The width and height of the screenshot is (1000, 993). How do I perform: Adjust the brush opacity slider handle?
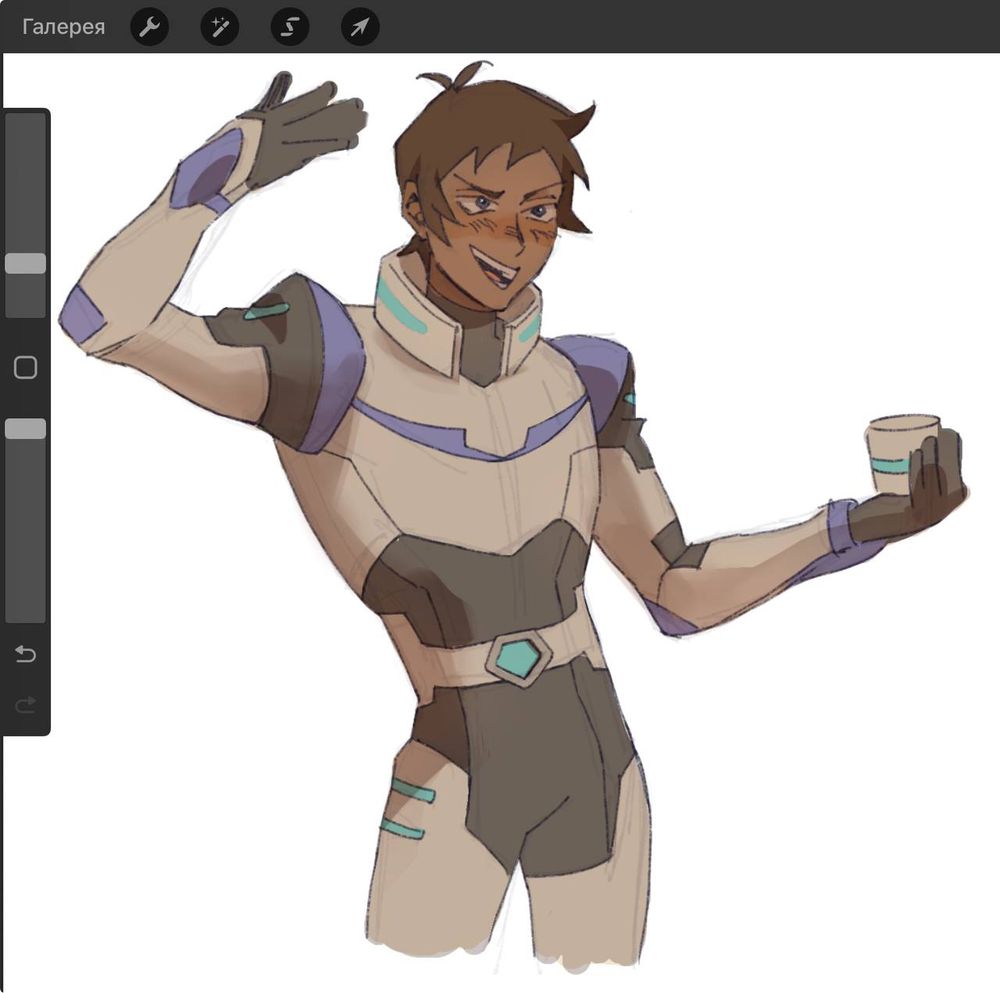(26, 429)
